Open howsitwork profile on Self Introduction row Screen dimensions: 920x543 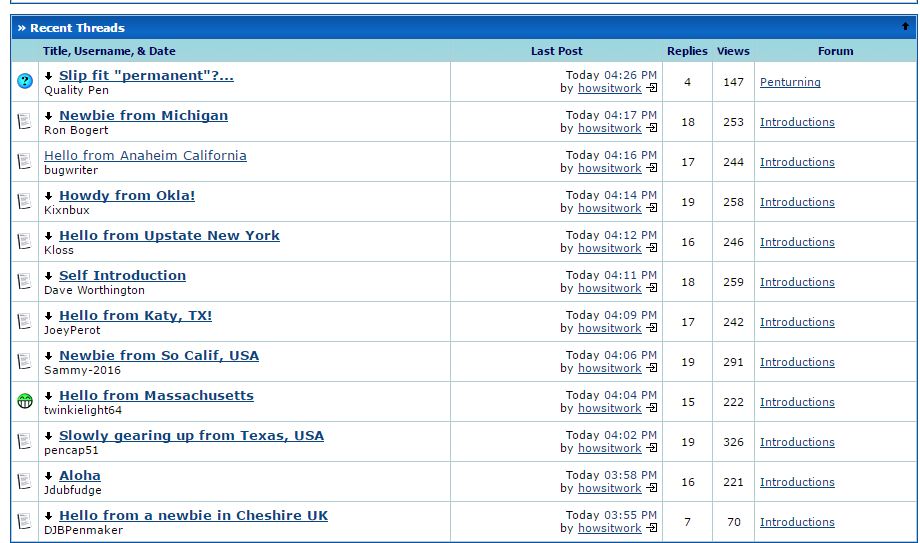coord(610,288)
